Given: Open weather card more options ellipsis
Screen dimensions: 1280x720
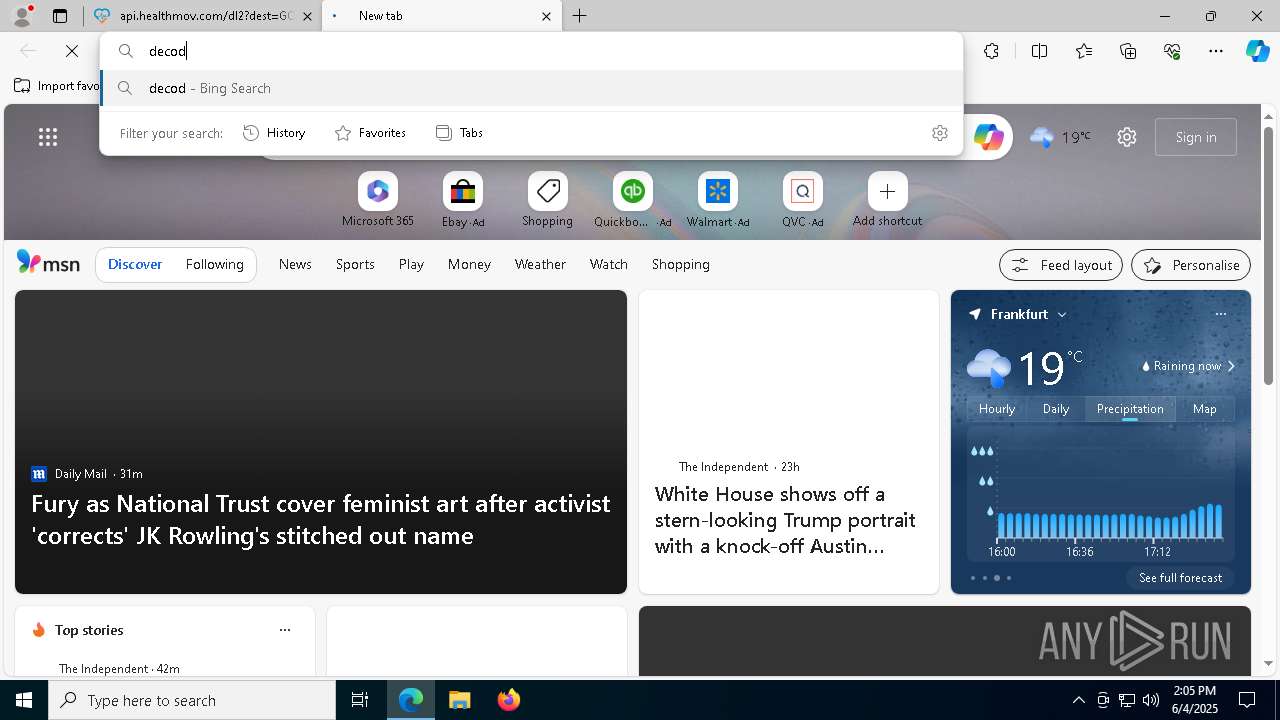Looking at the screenshot, I should click(x=1220, y=314).
